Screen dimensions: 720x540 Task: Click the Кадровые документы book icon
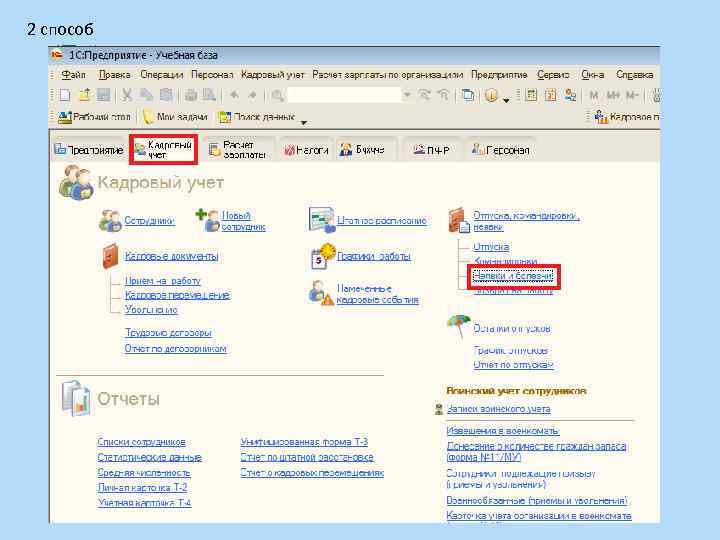111,256
